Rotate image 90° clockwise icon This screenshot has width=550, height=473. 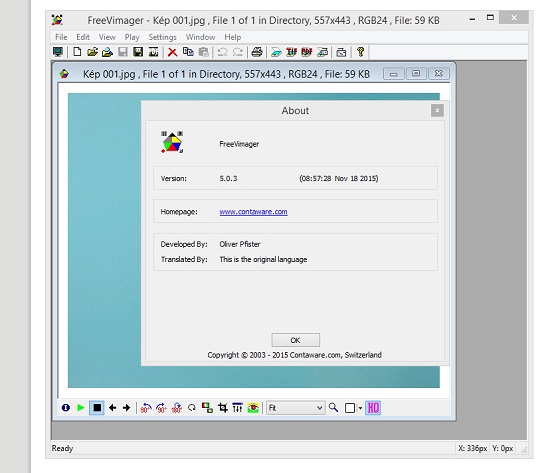pyautogui.click(x=161, y=408)
